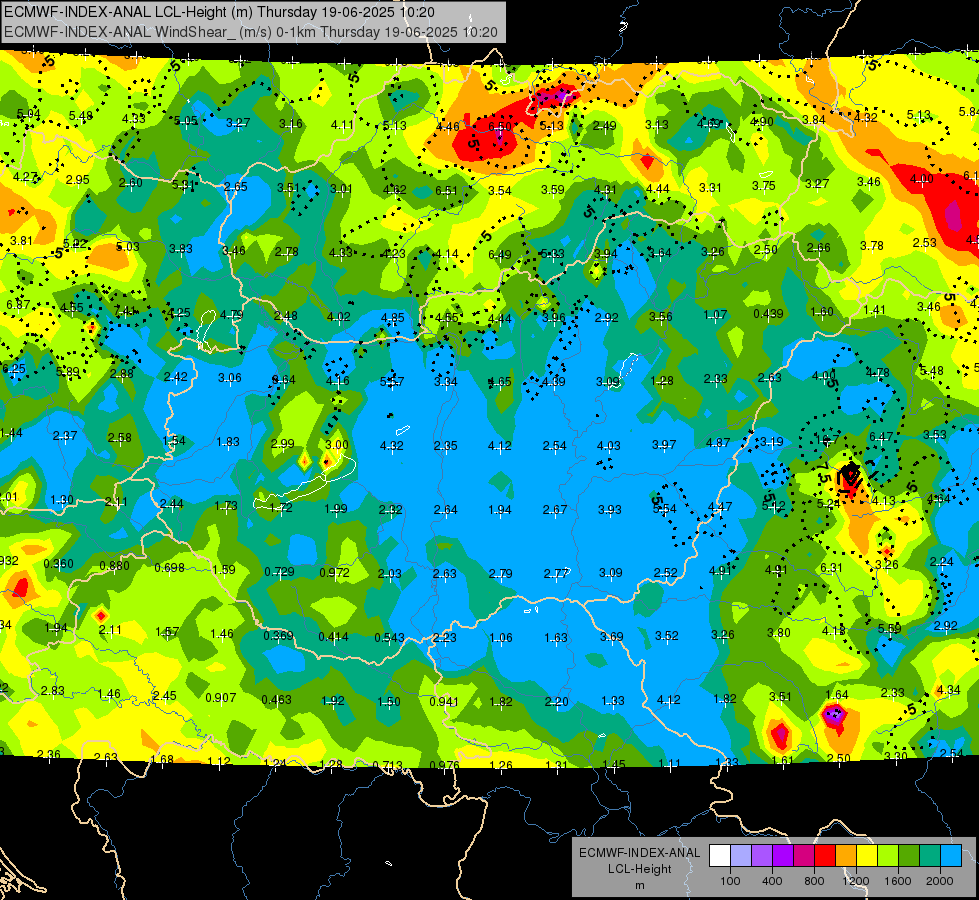The width and height of the screenshot is (979, 900).
Task: Click the wind shear value 0.880
Action: pos(114,566)
